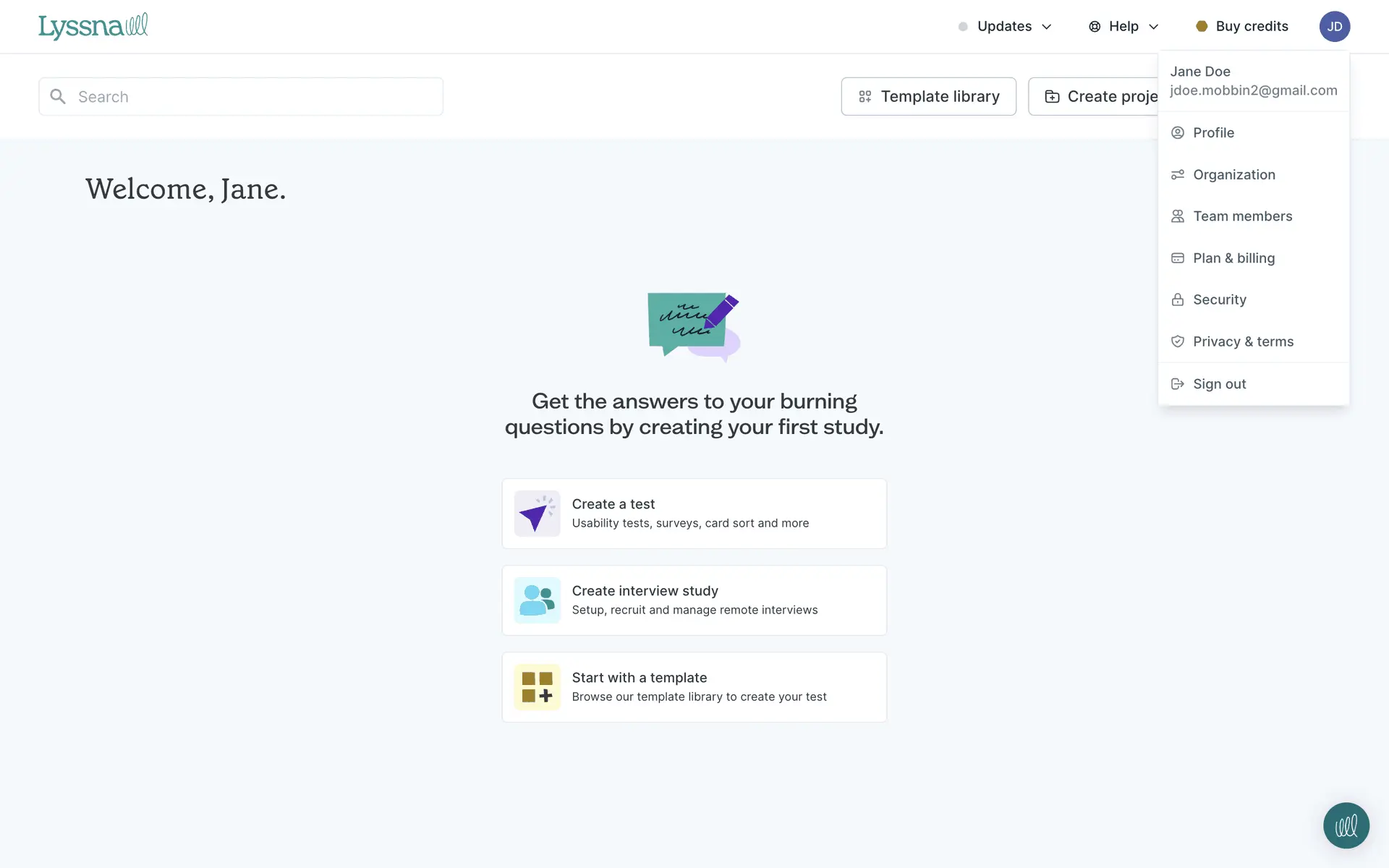Viewport: 1389px width, 868px height.
Task: Open the Lyssna chat bubble widget
Action: tap(1346, 825)
